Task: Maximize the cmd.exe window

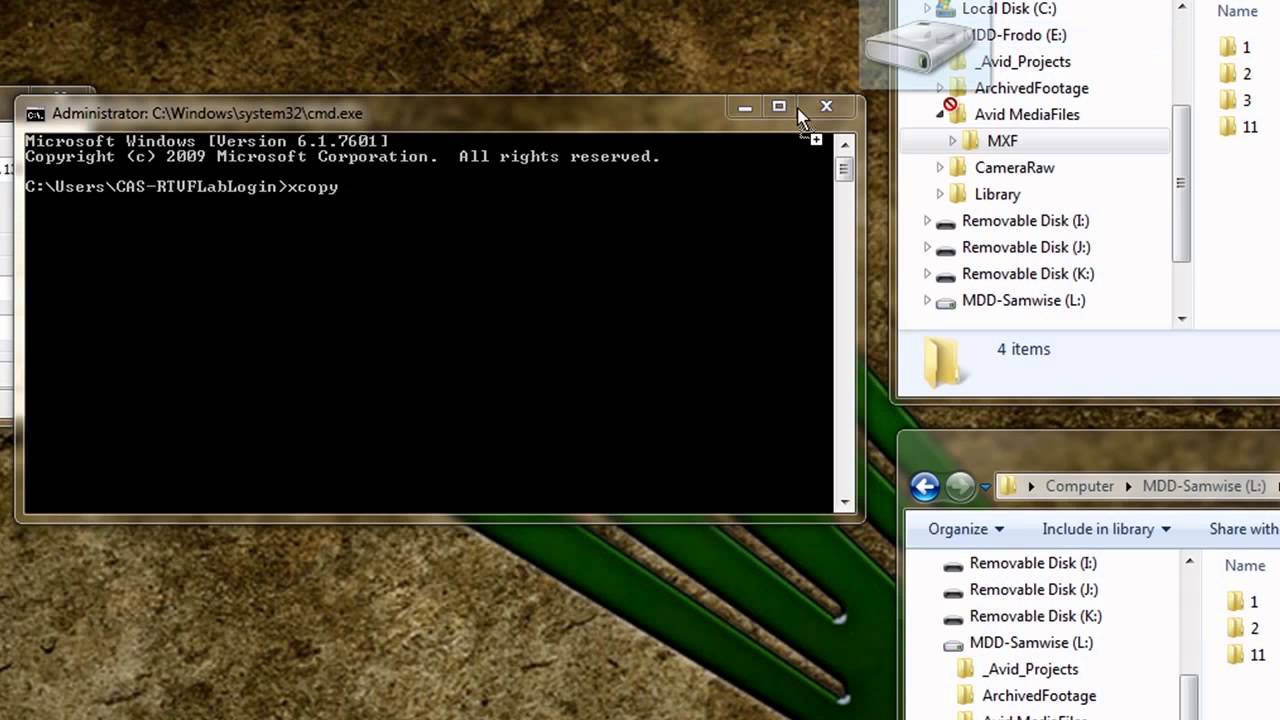Action: click(779, 106)
